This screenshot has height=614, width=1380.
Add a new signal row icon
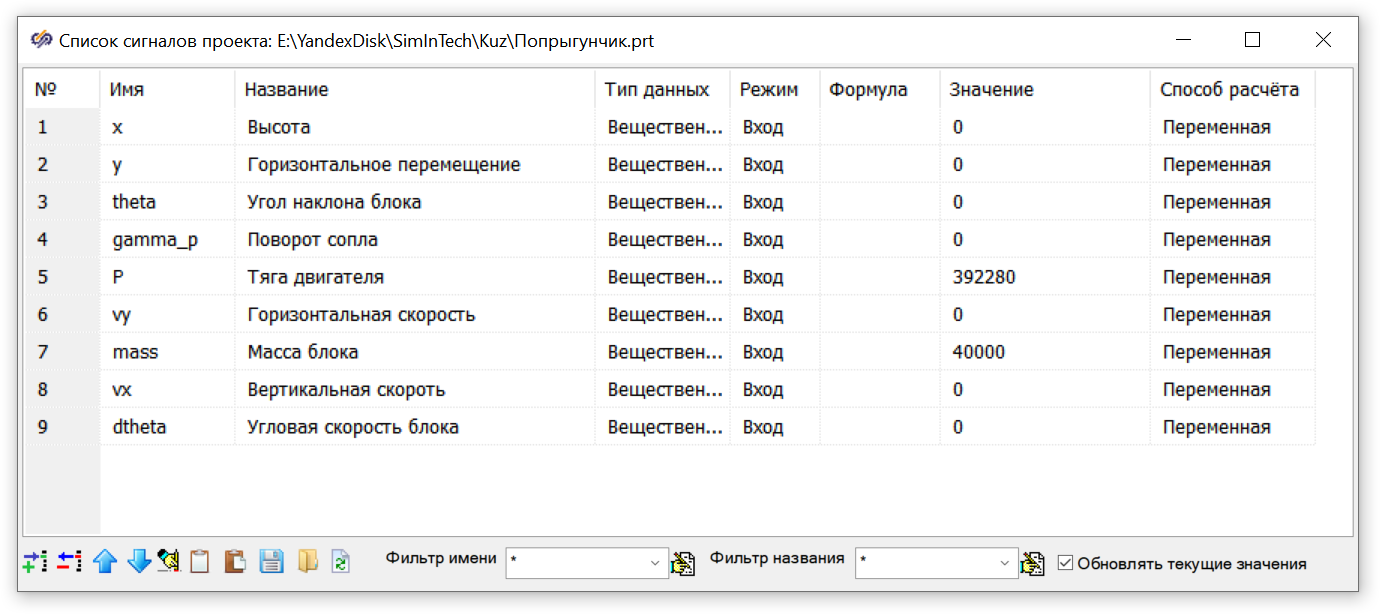click(35, 562)
